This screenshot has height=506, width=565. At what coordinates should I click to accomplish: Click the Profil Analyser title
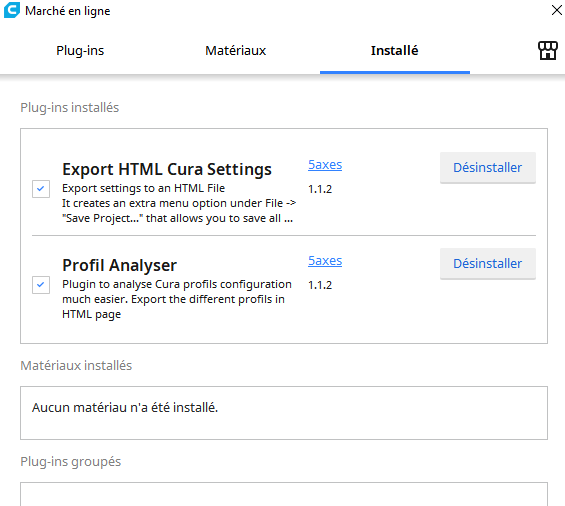click(119, 265)
